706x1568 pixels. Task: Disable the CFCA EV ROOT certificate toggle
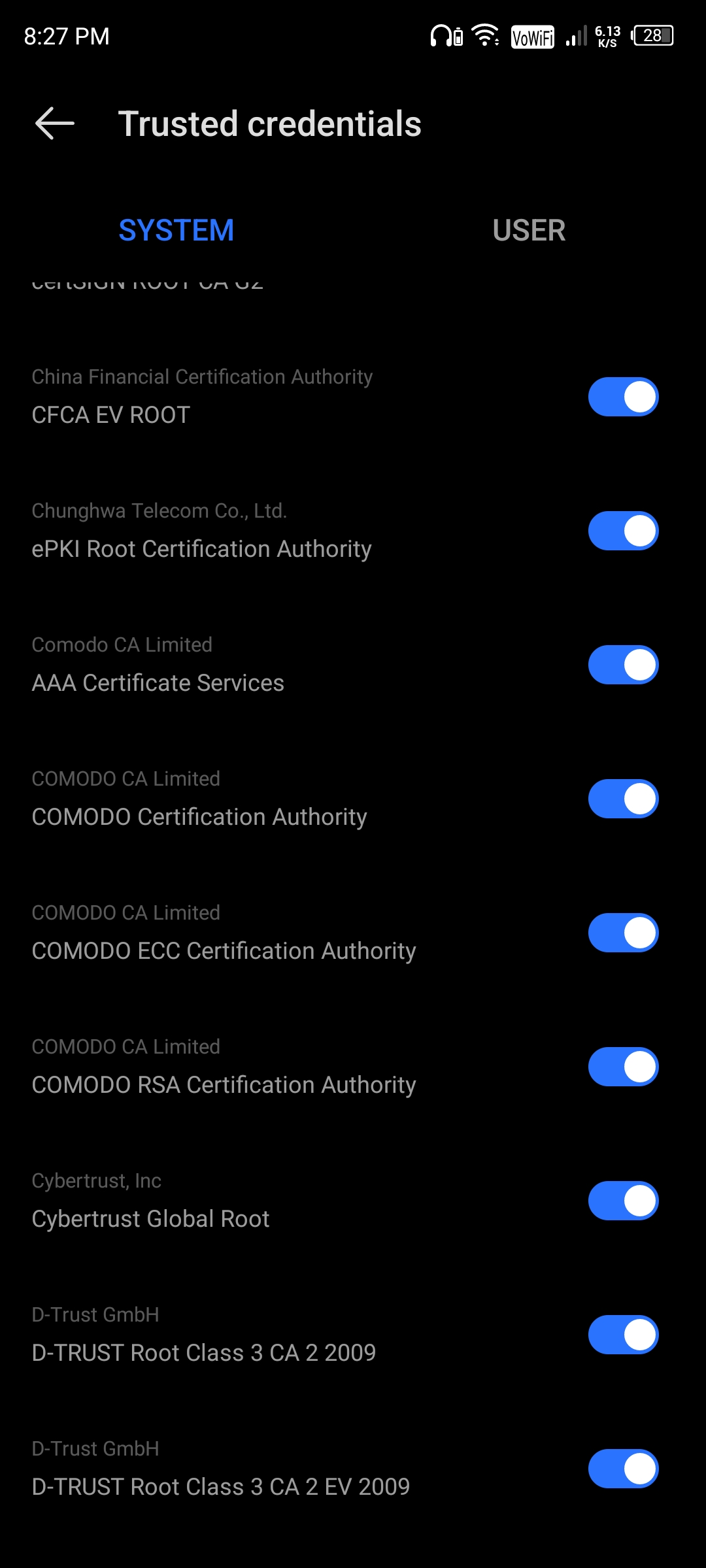[x=623, y=397]
